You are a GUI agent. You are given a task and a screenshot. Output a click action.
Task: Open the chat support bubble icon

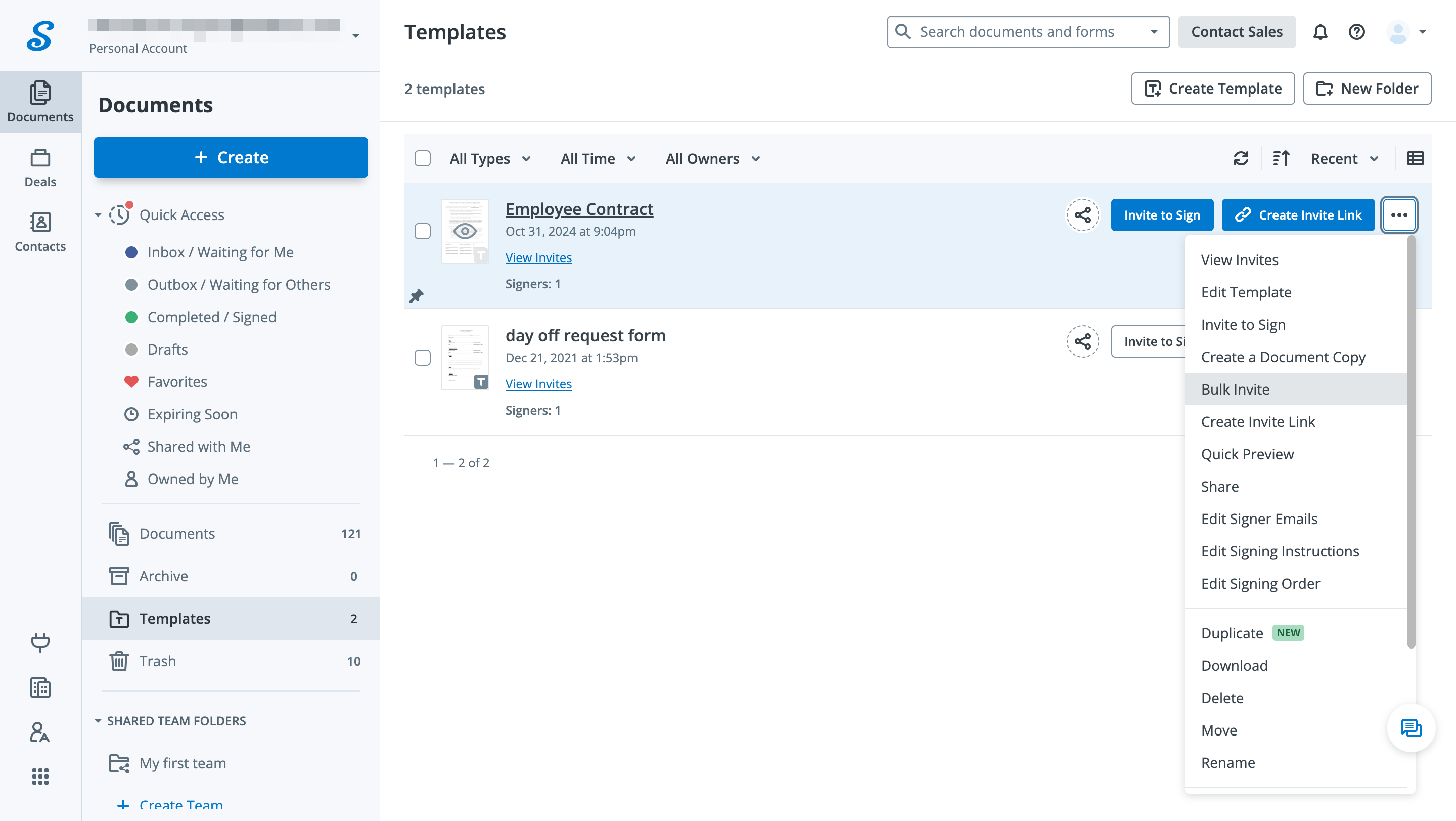point(1411,728)
